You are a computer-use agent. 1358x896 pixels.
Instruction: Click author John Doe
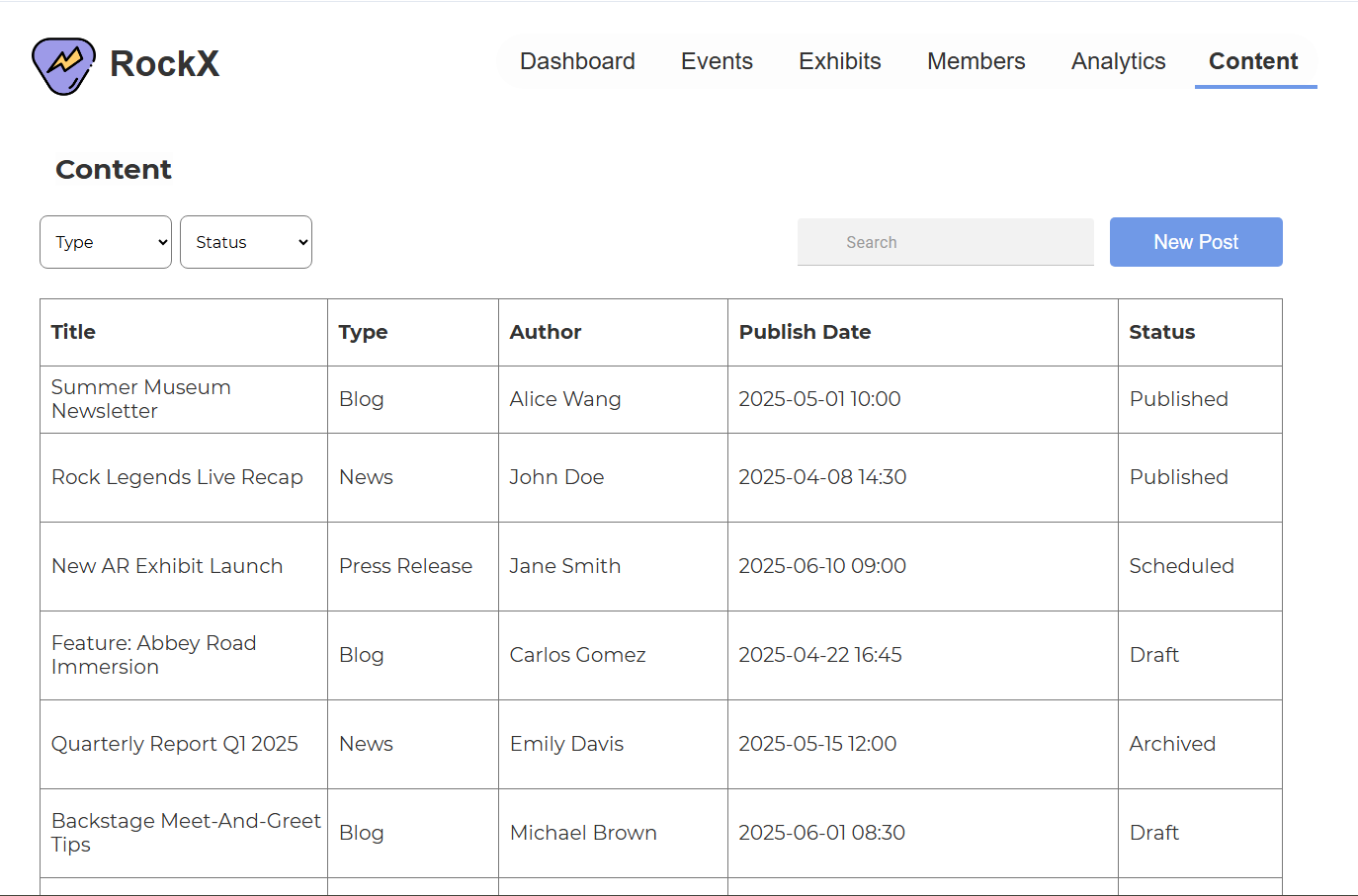click(x=556, y=477)
